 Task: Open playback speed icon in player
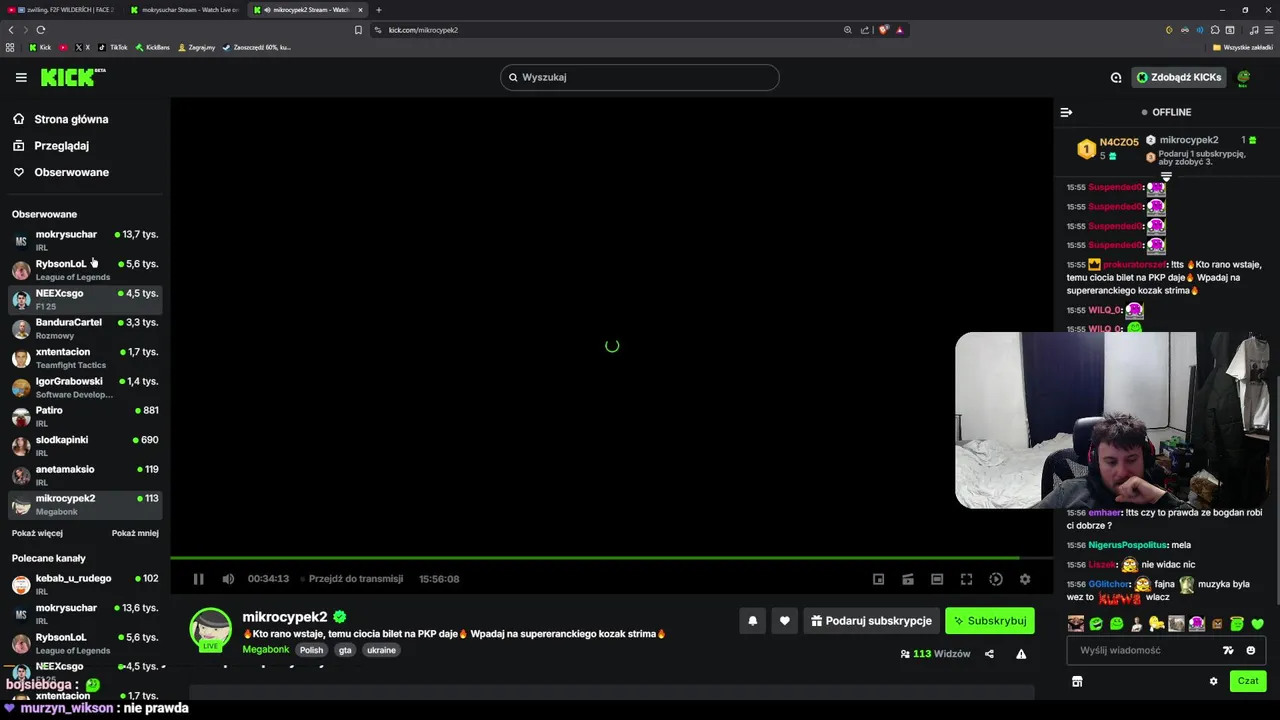coord(996,579)
